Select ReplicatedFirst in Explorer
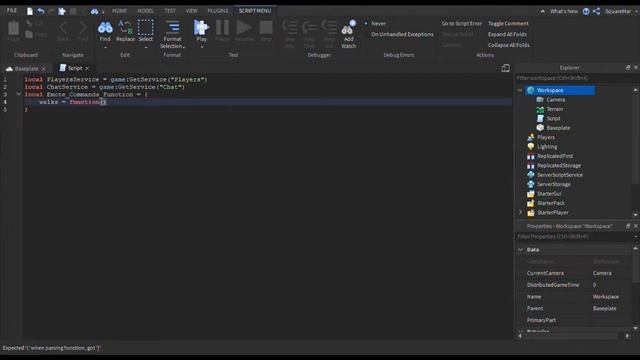Viewport: 640px width, 360px height. (555, 156)
